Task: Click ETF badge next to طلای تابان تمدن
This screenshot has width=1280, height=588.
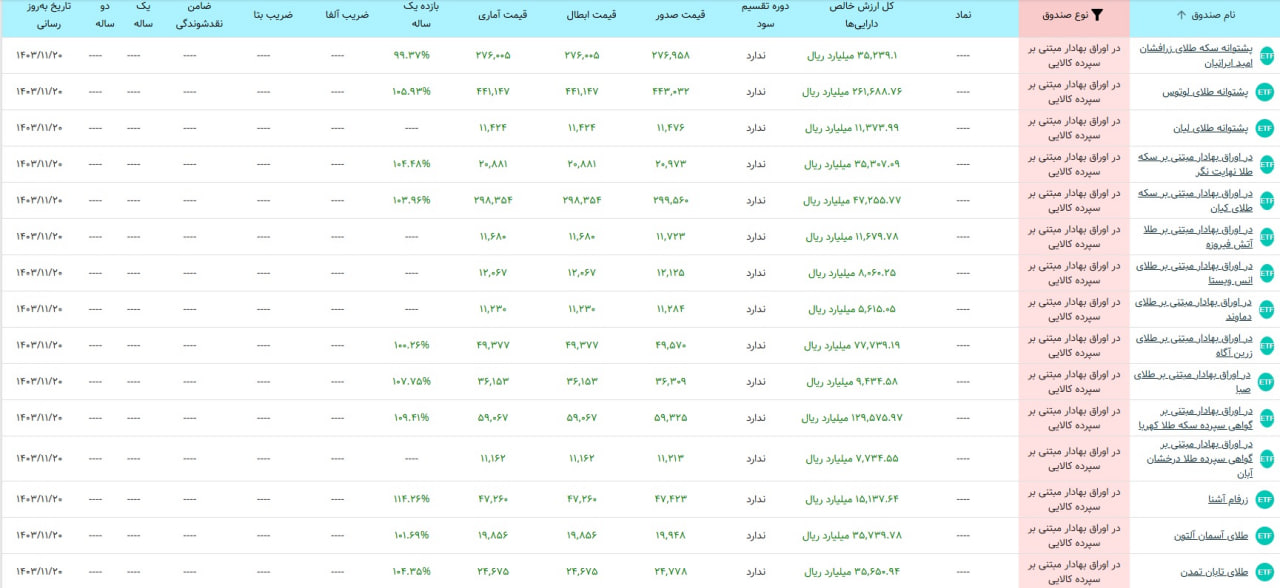Action: [1265, 572]
